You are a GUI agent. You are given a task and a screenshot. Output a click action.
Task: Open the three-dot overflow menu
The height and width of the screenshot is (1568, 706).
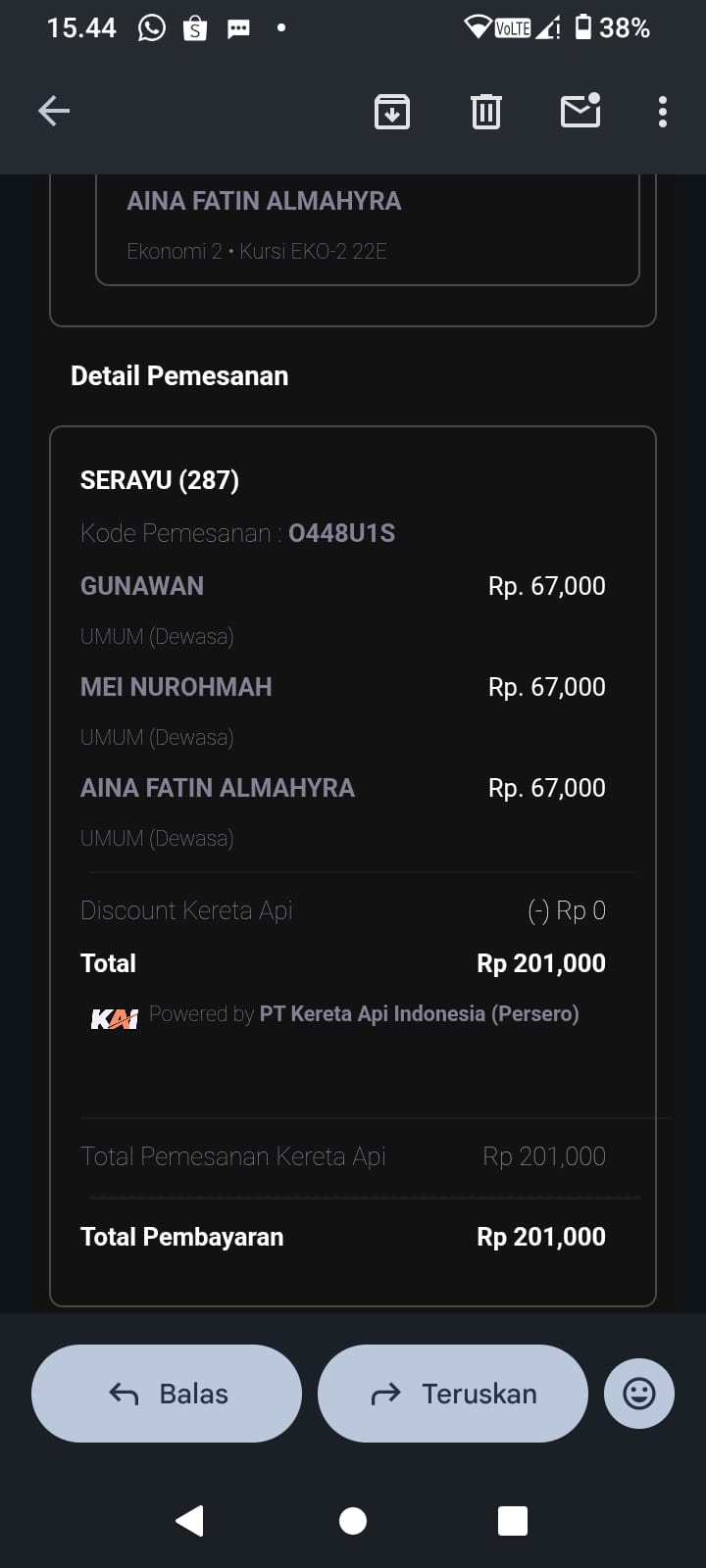pyautogui.click(x=663, y=112)
